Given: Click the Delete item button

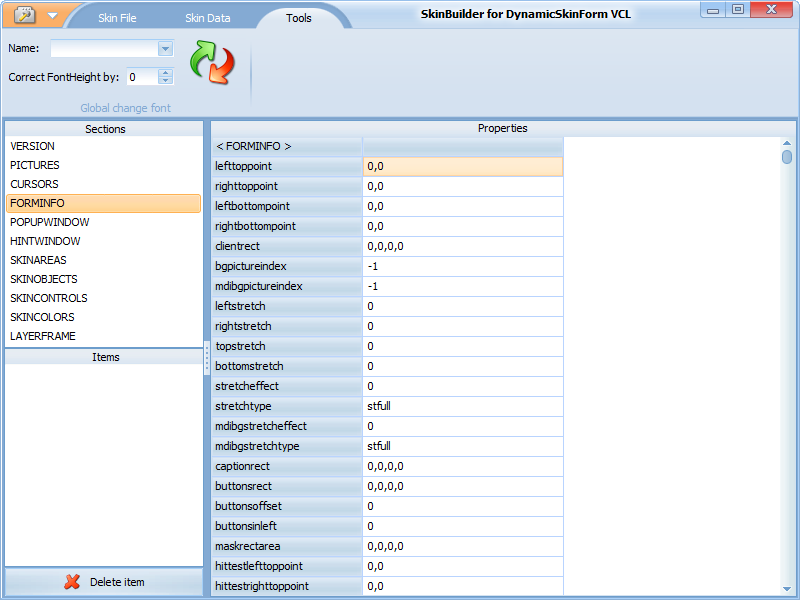Looking at the screenshot, I should pos(104,582).
